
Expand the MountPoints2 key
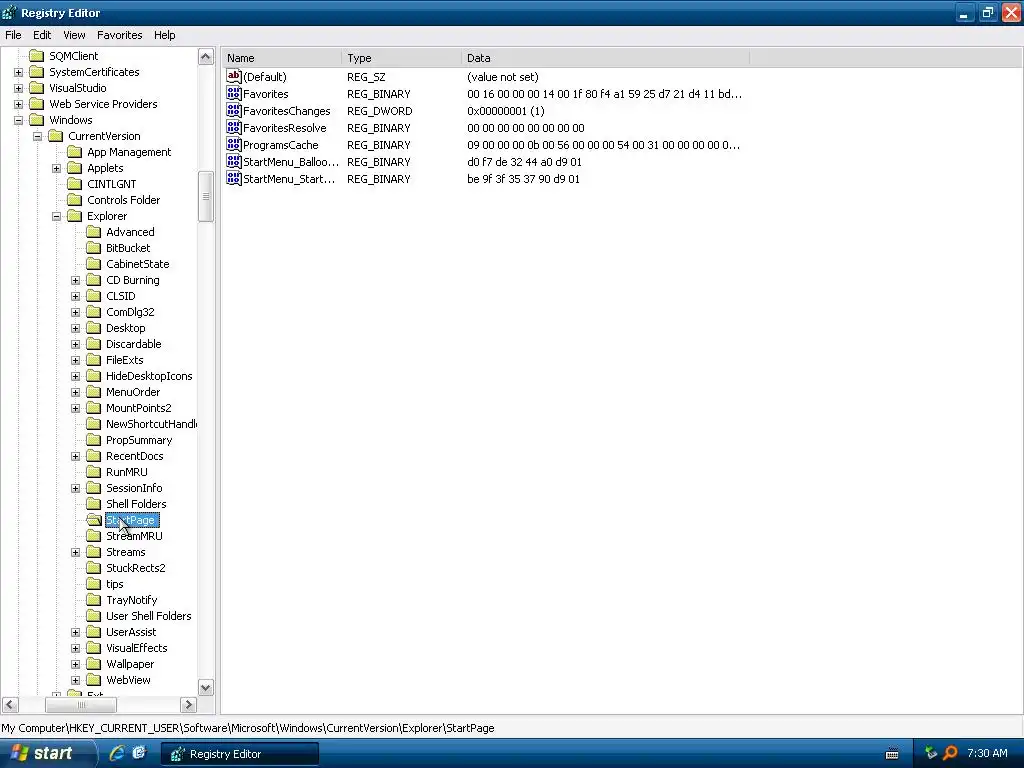coord(75,408)
